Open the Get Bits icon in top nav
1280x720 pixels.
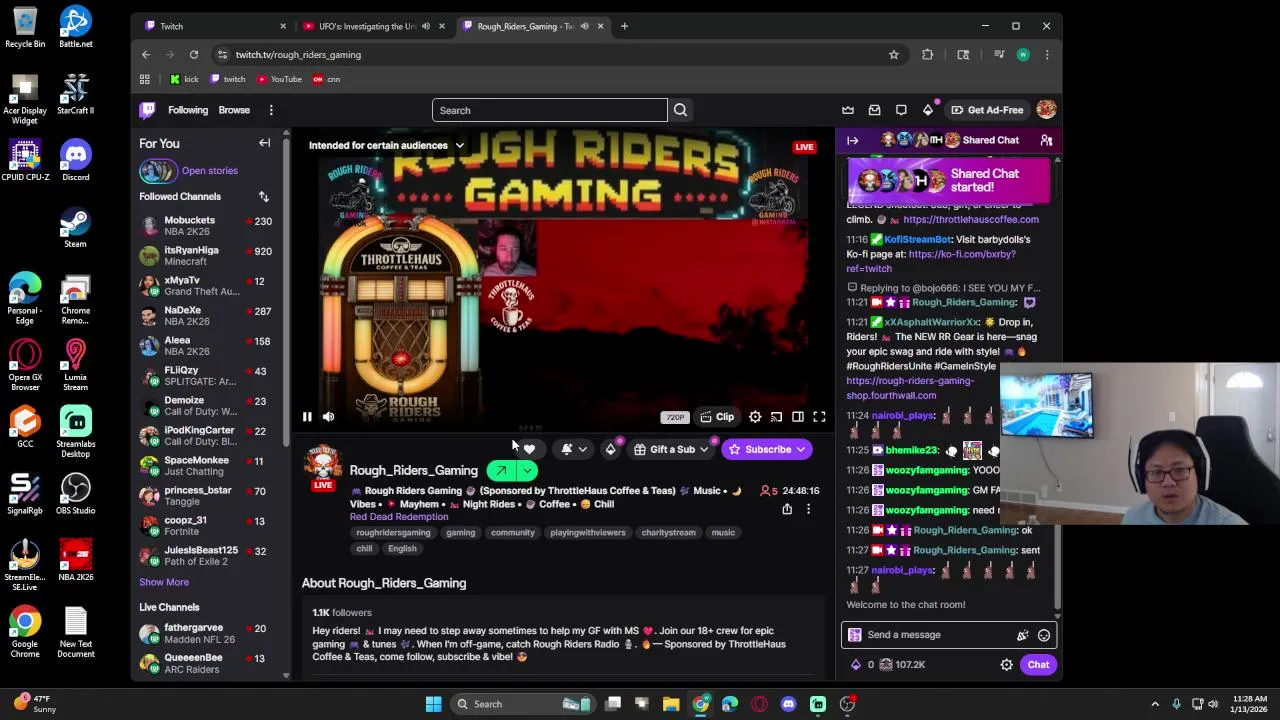pos(928,110)
